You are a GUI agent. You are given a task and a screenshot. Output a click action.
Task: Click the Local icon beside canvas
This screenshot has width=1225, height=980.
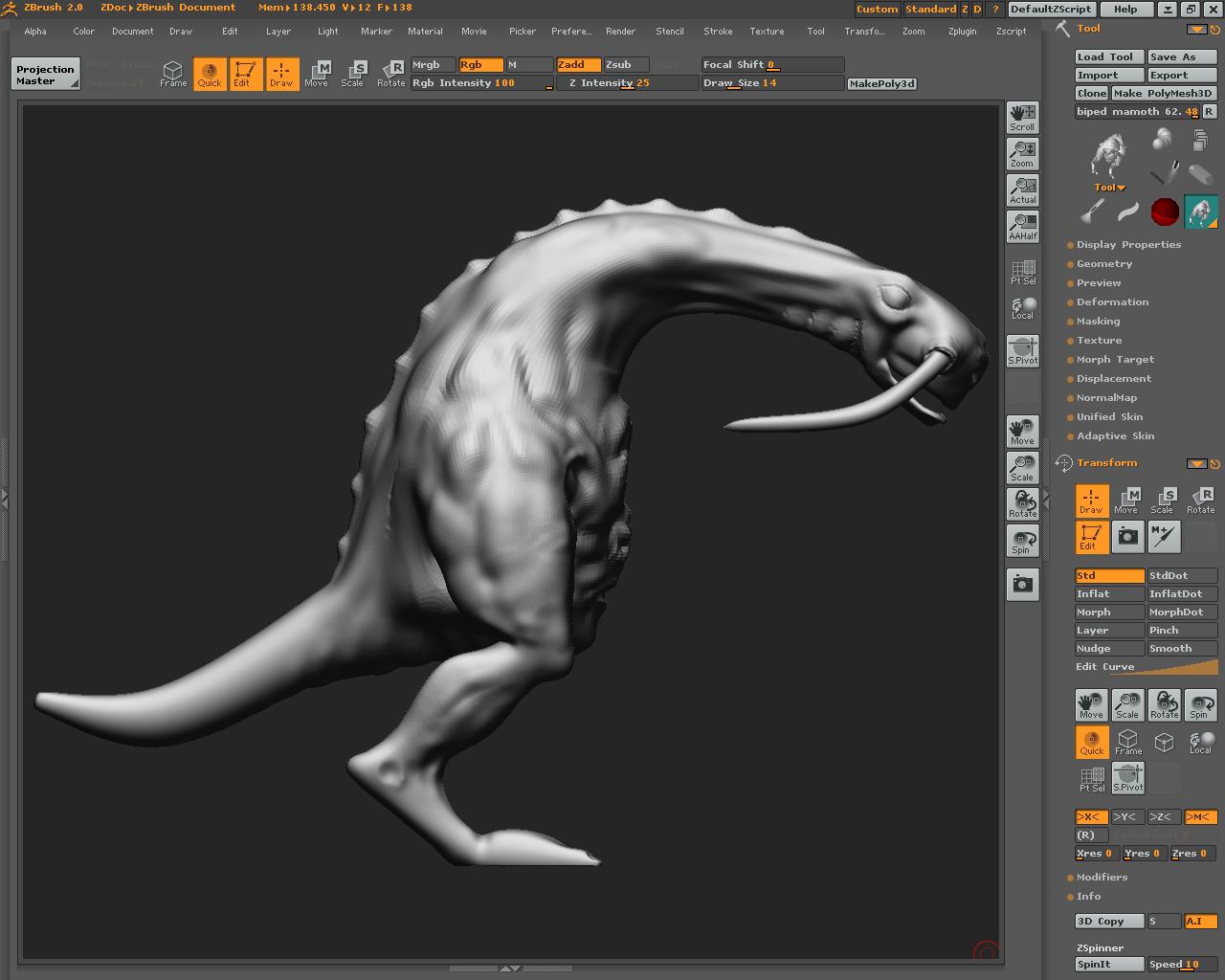point(1022,308)
